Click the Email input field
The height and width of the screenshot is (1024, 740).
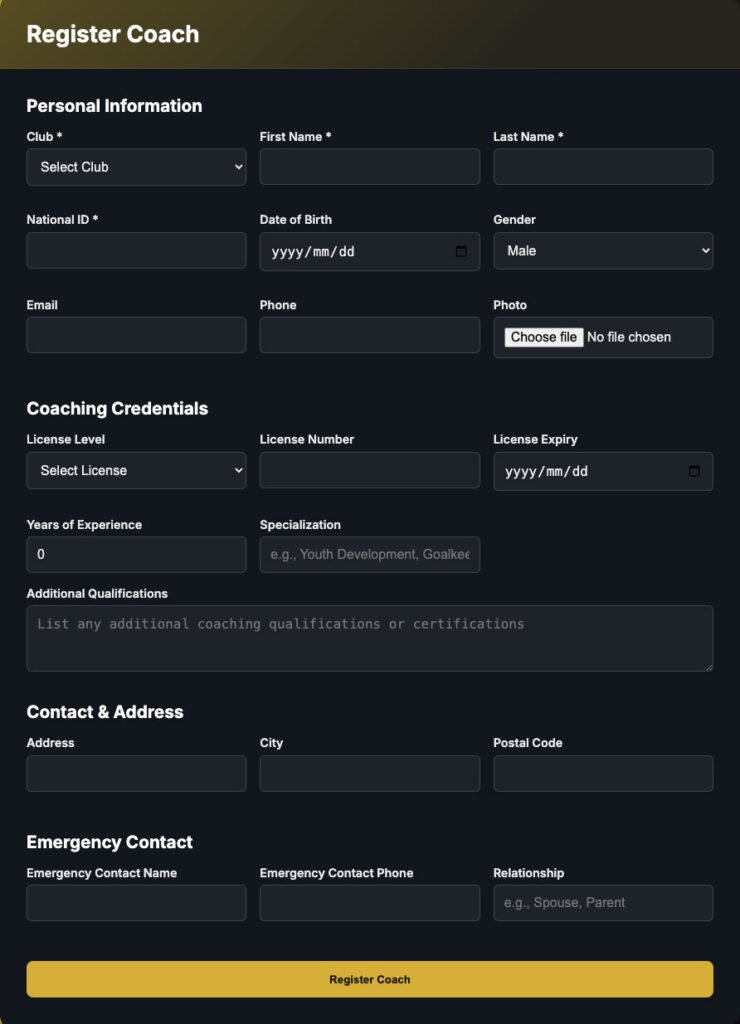point(136,335)
